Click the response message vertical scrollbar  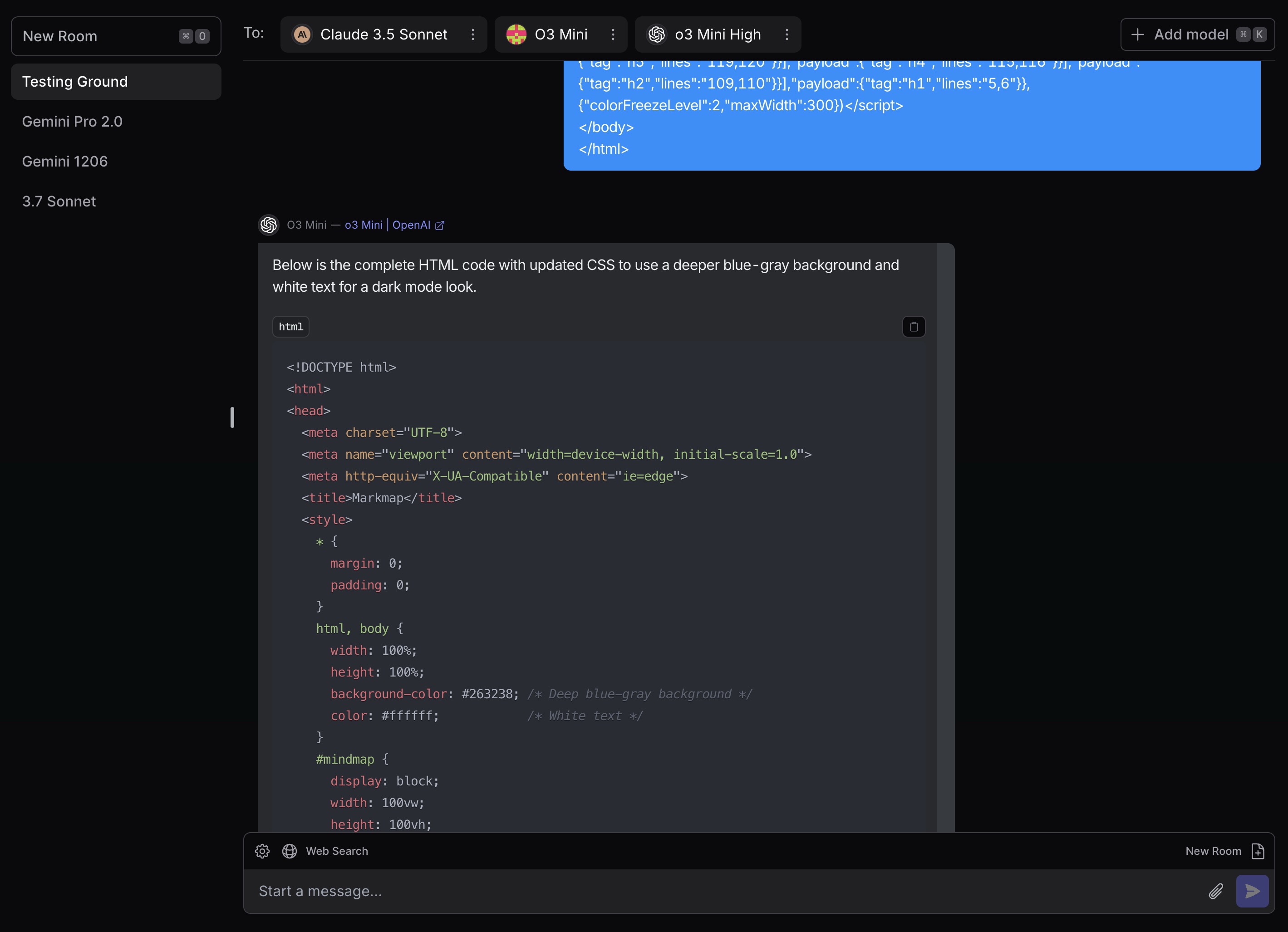click(945, 537)
